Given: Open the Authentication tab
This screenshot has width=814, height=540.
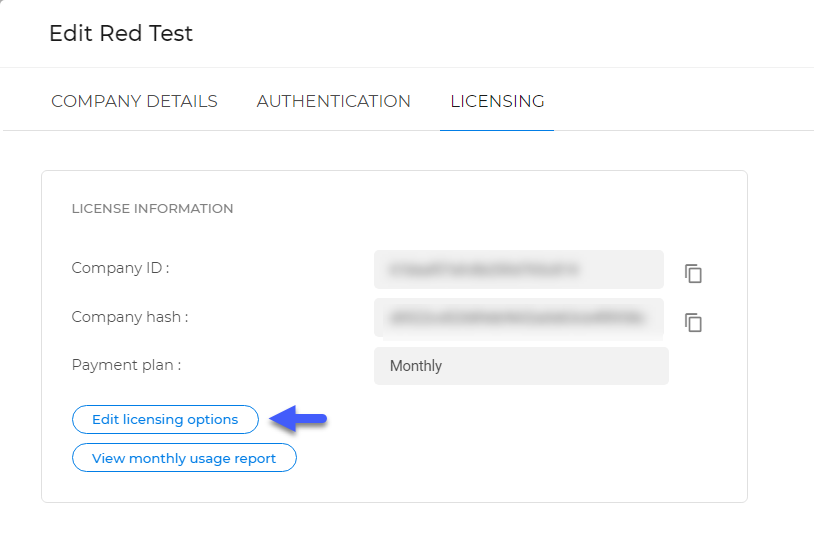Looking at the screenshot, I should click(333, 101).
